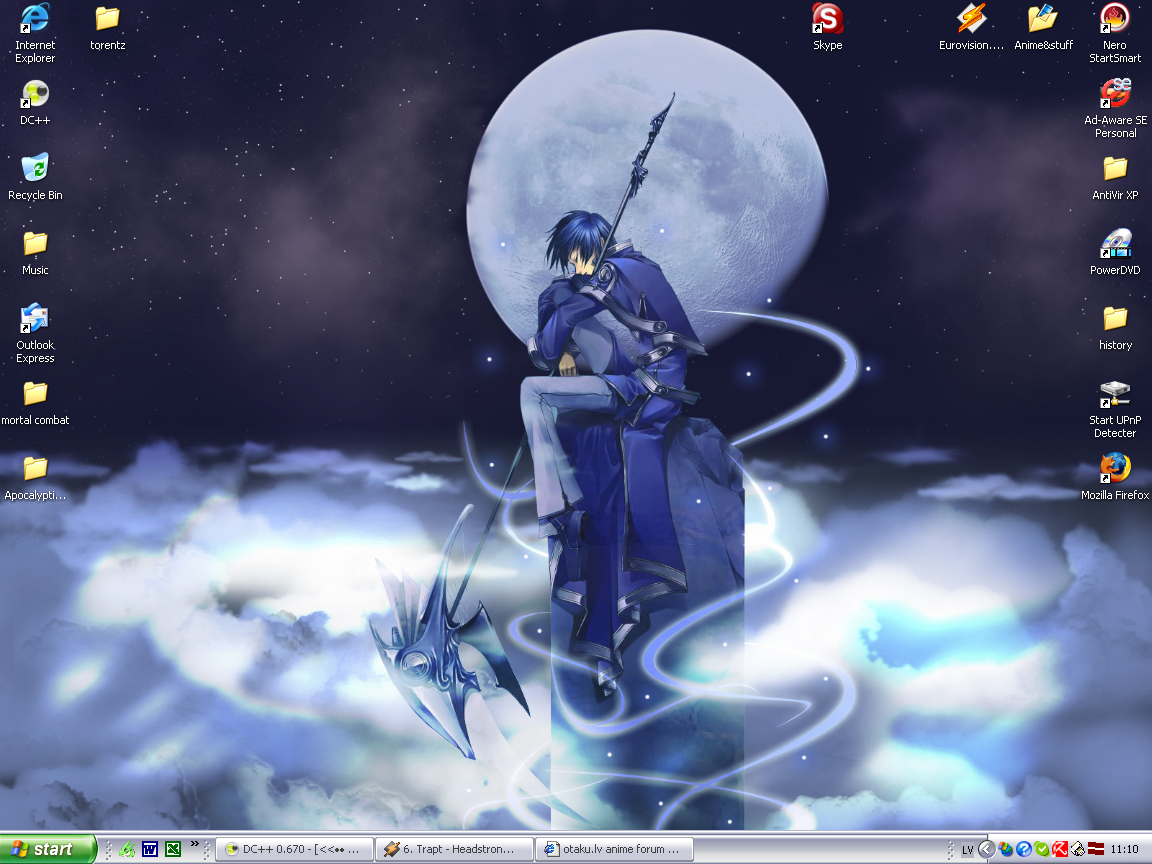The height and width of the screenshot is (864, 1152).
Task: Click the printer tray icon
Action: (1078, 849)
